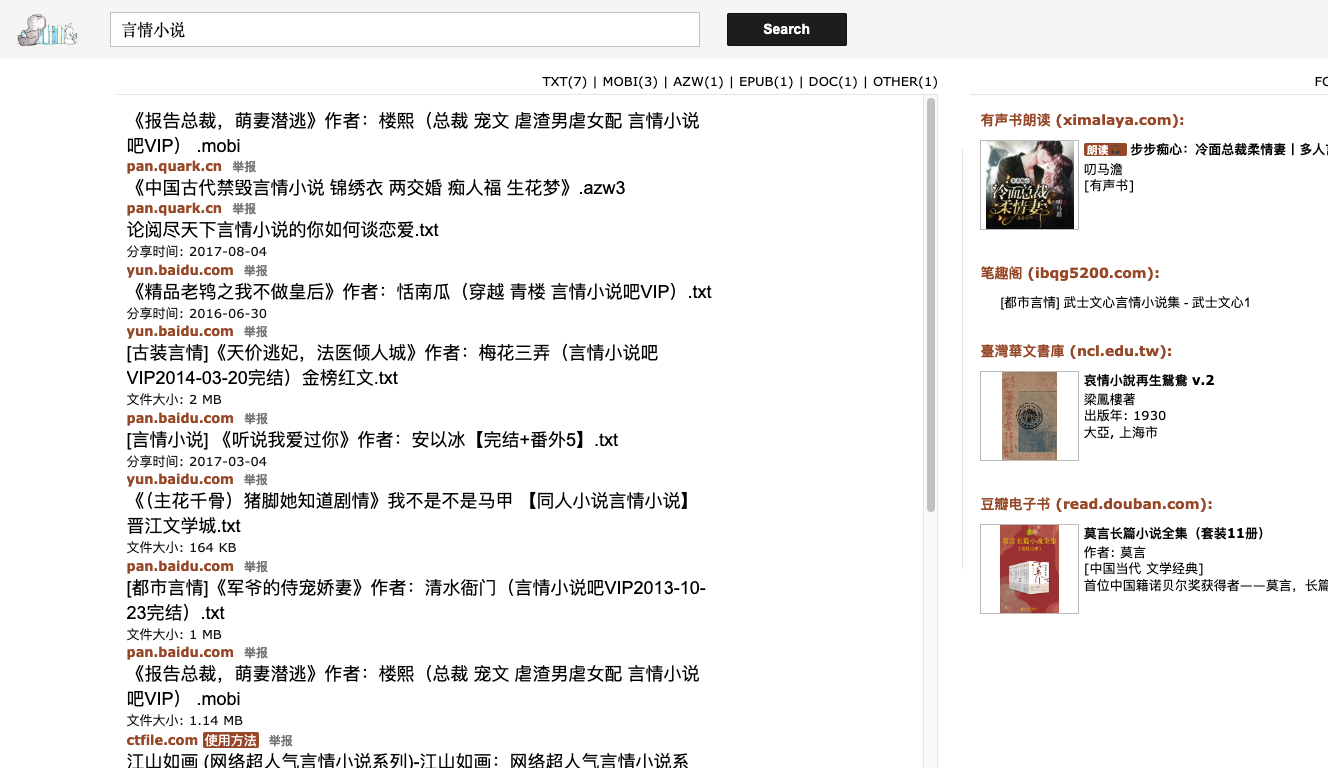Open 莫言长篇小说全集（套装11册） title
This screenshot has width=1328, height=783.
1176,533
